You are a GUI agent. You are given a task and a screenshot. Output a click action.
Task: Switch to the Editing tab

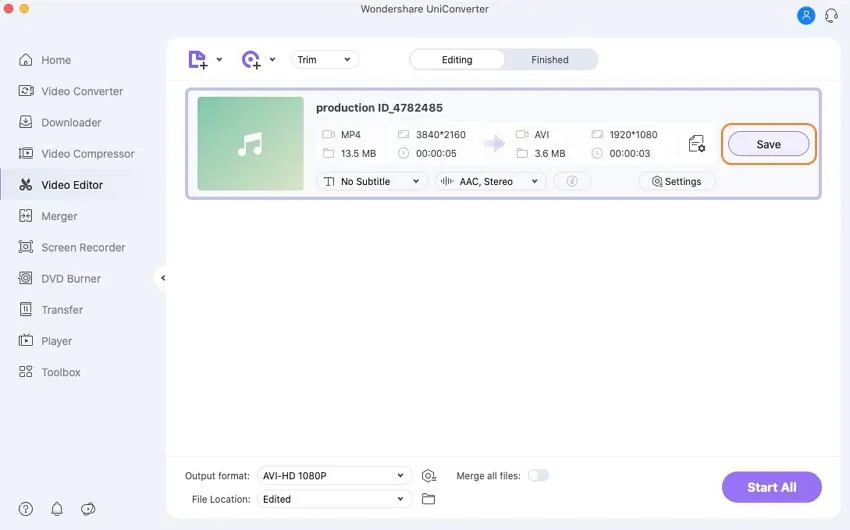(457, 60)
